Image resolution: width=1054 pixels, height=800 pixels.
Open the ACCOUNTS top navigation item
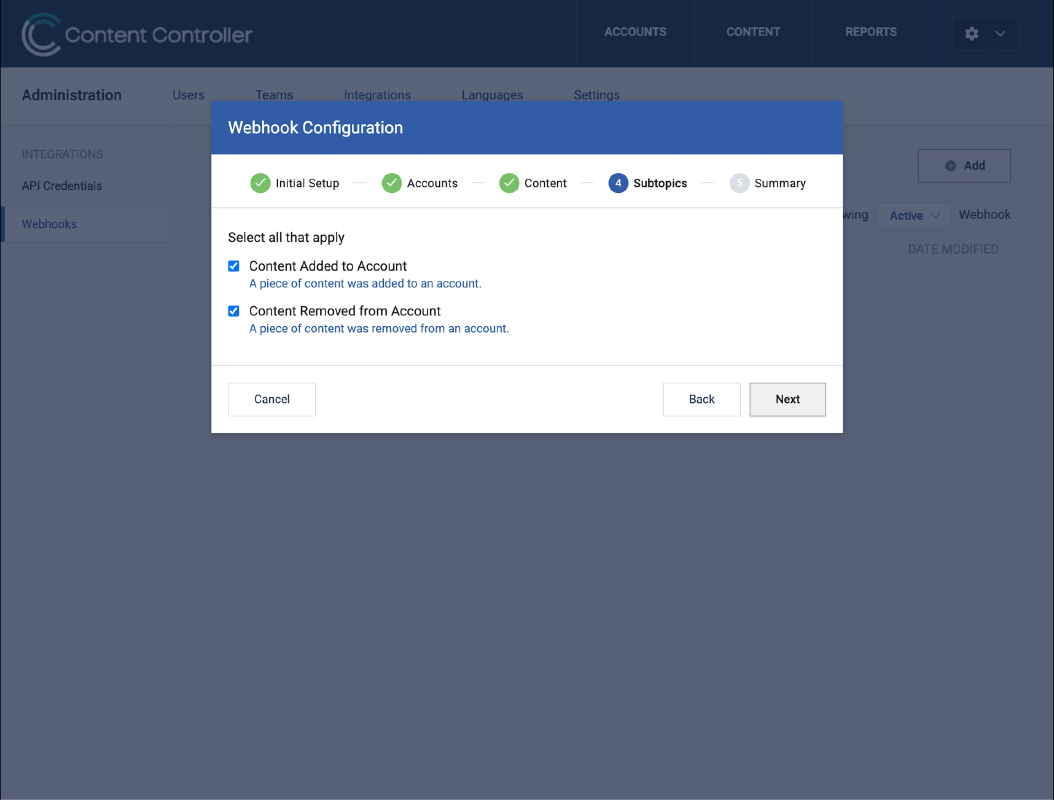635,32
